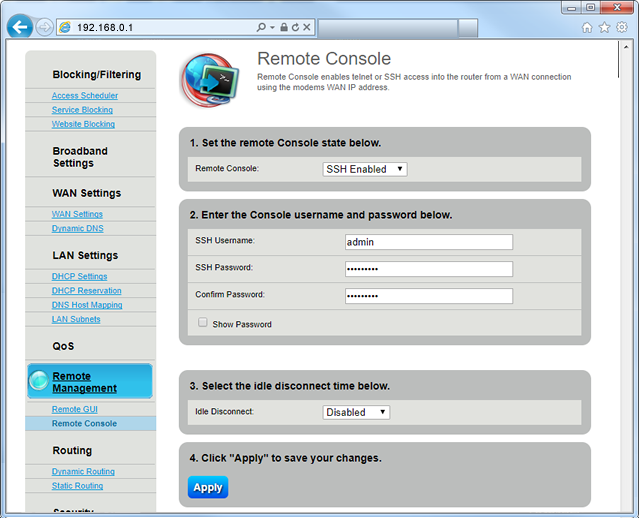Select the WAN Settings section heading

point(86,193)
